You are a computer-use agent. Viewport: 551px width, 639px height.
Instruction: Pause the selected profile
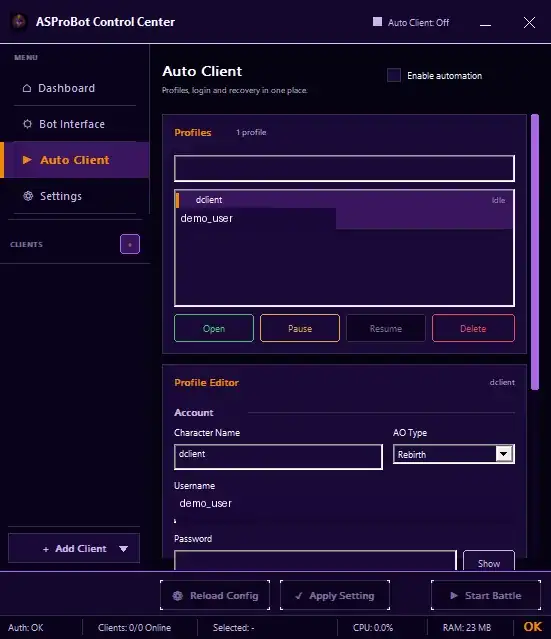(x=300, y=328)
